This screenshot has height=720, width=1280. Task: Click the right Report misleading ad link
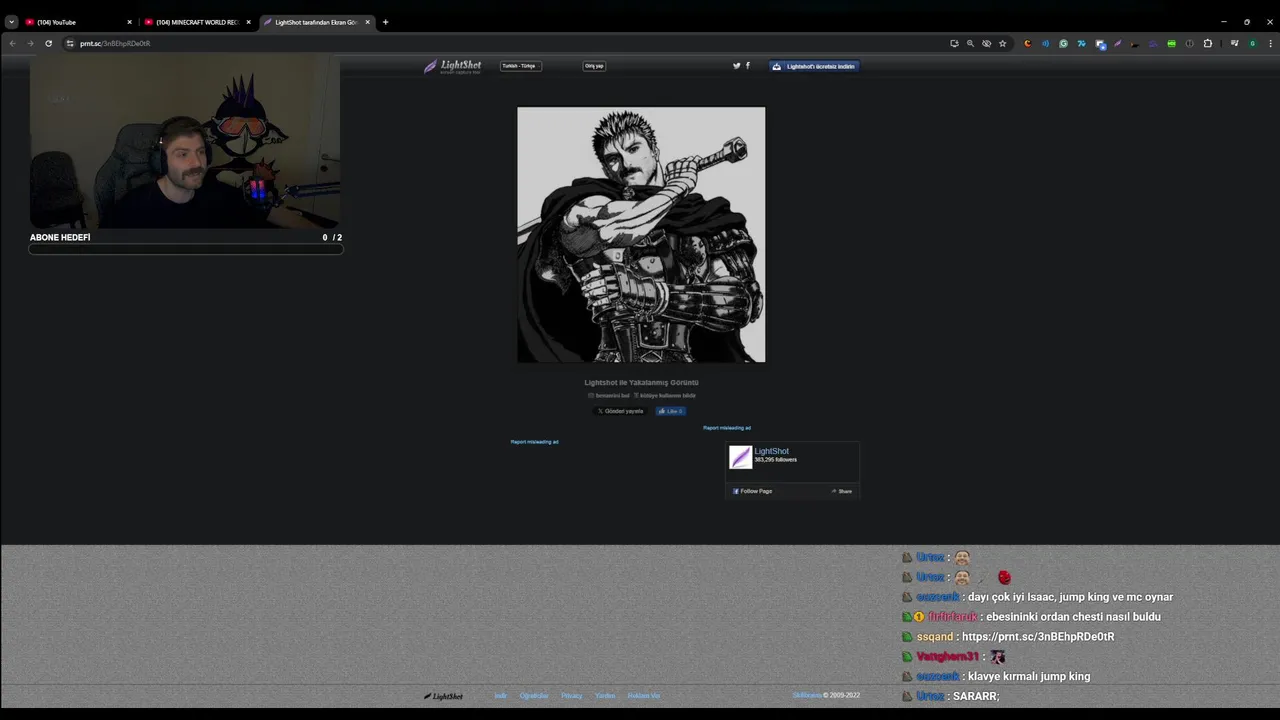(x=727, y=428)
